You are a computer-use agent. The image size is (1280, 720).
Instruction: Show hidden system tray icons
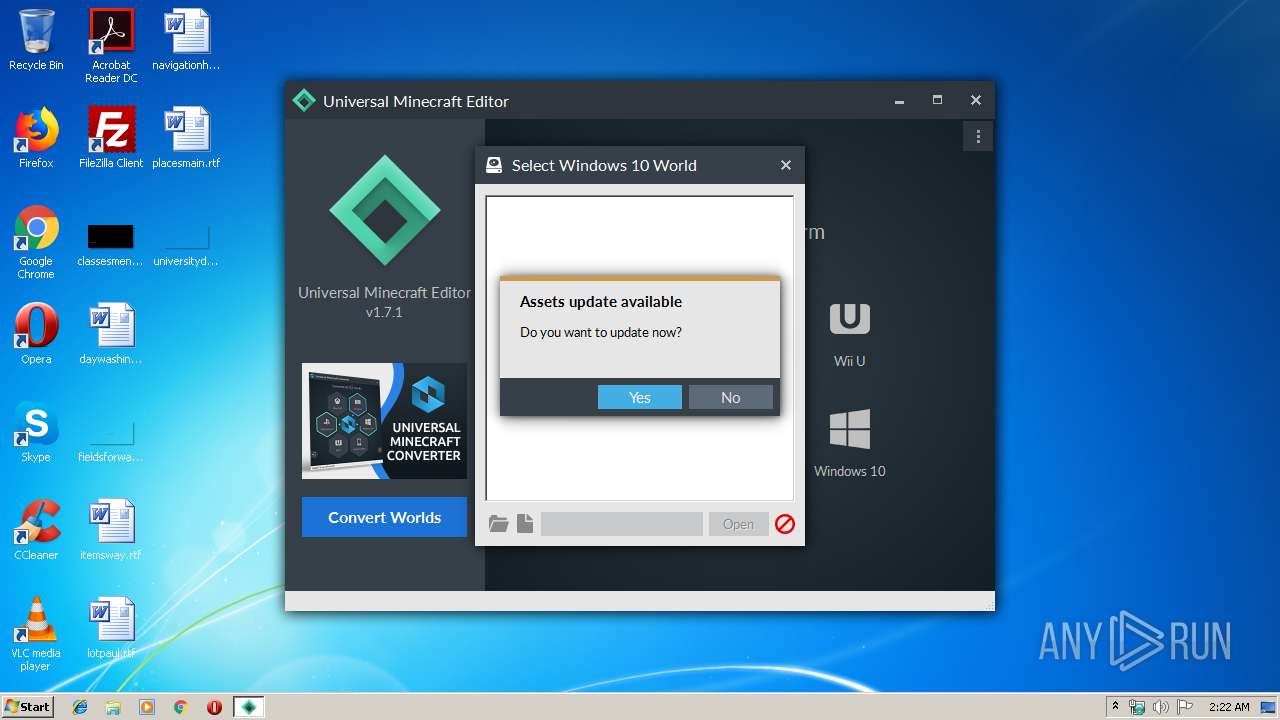1115,707
